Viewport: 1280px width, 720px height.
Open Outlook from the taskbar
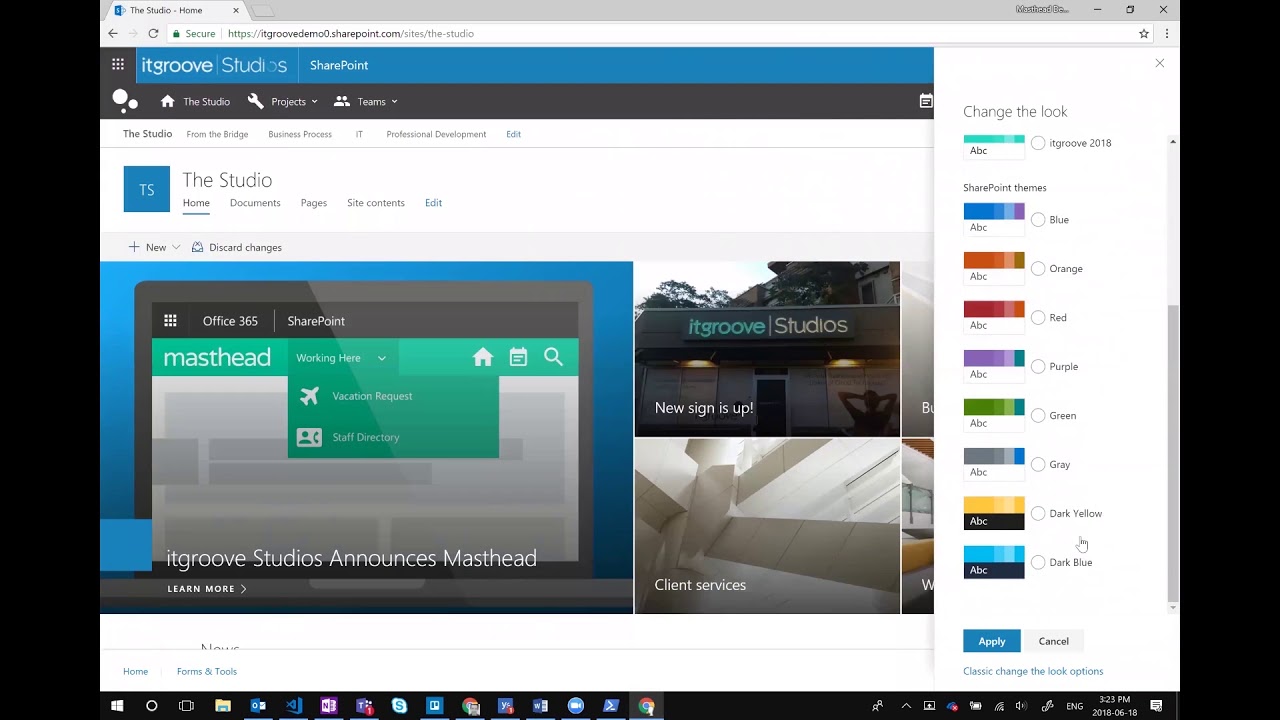[x=258, y=706]
